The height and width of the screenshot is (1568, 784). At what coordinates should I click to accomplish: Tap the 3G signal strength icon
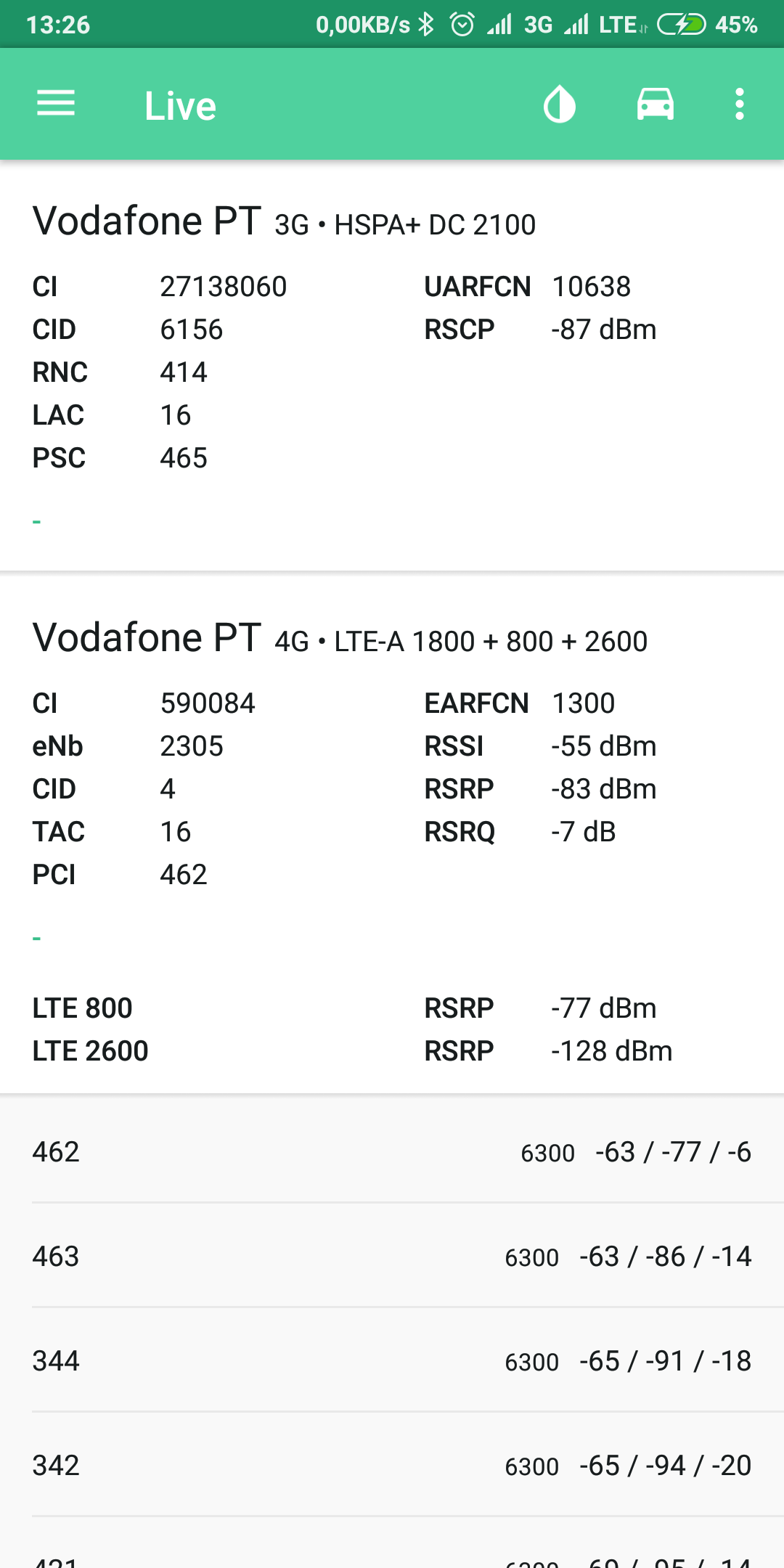pyautogui.click(x=501, y=25)
